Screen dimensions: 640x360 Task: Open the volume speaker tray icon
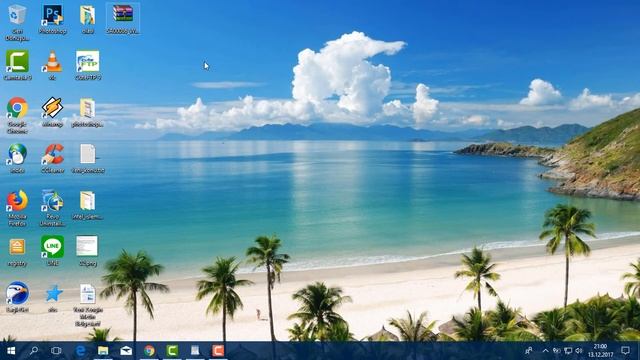pyautogui.click(x=579, y=351)
